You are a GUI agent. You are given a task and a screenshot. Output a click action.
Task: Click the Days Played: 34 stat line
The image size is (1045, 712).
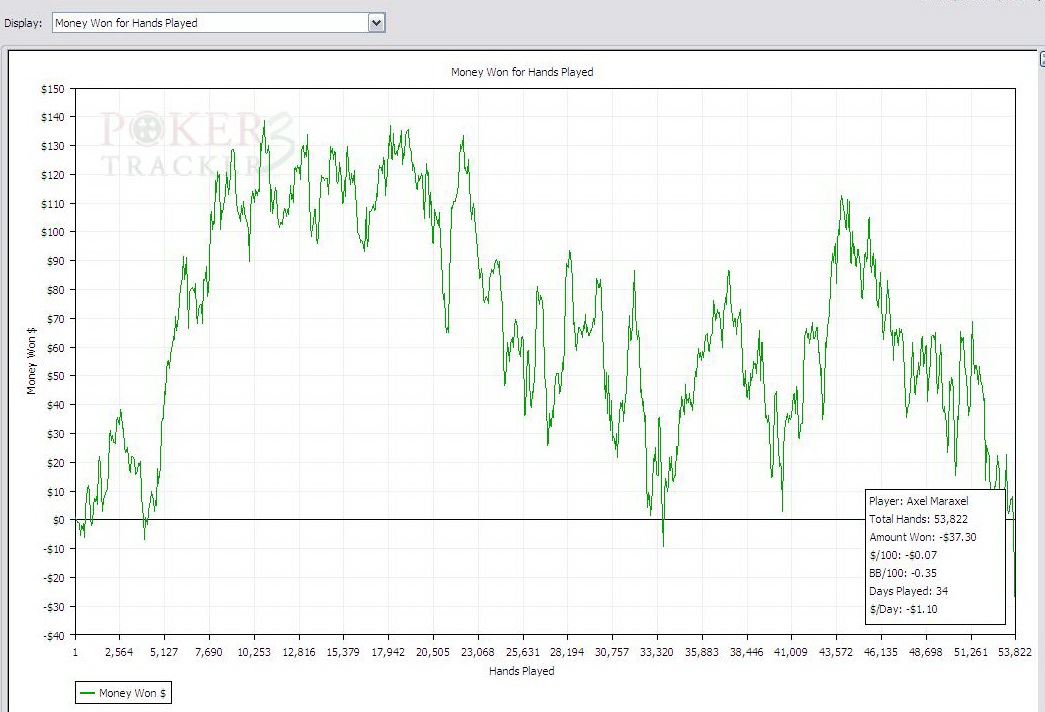pyautogui.click(x=908, y=591)
